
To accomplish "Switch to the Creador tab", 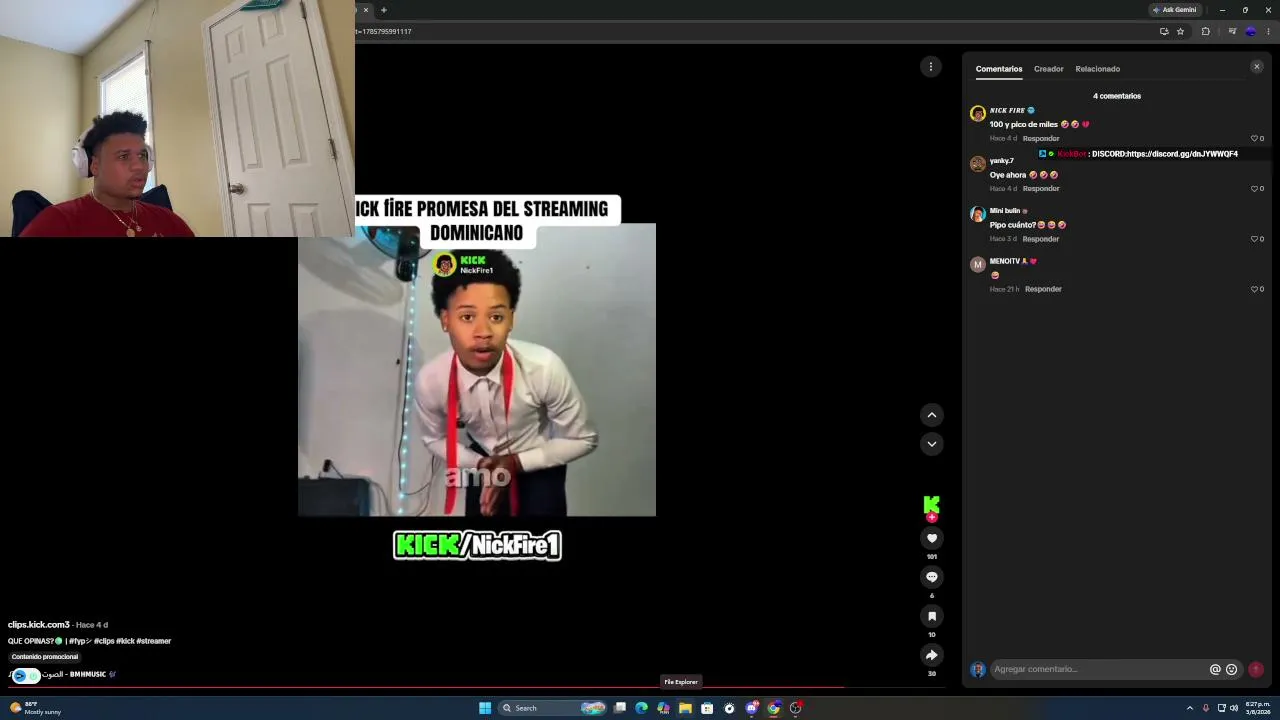I will (1049, 69).
